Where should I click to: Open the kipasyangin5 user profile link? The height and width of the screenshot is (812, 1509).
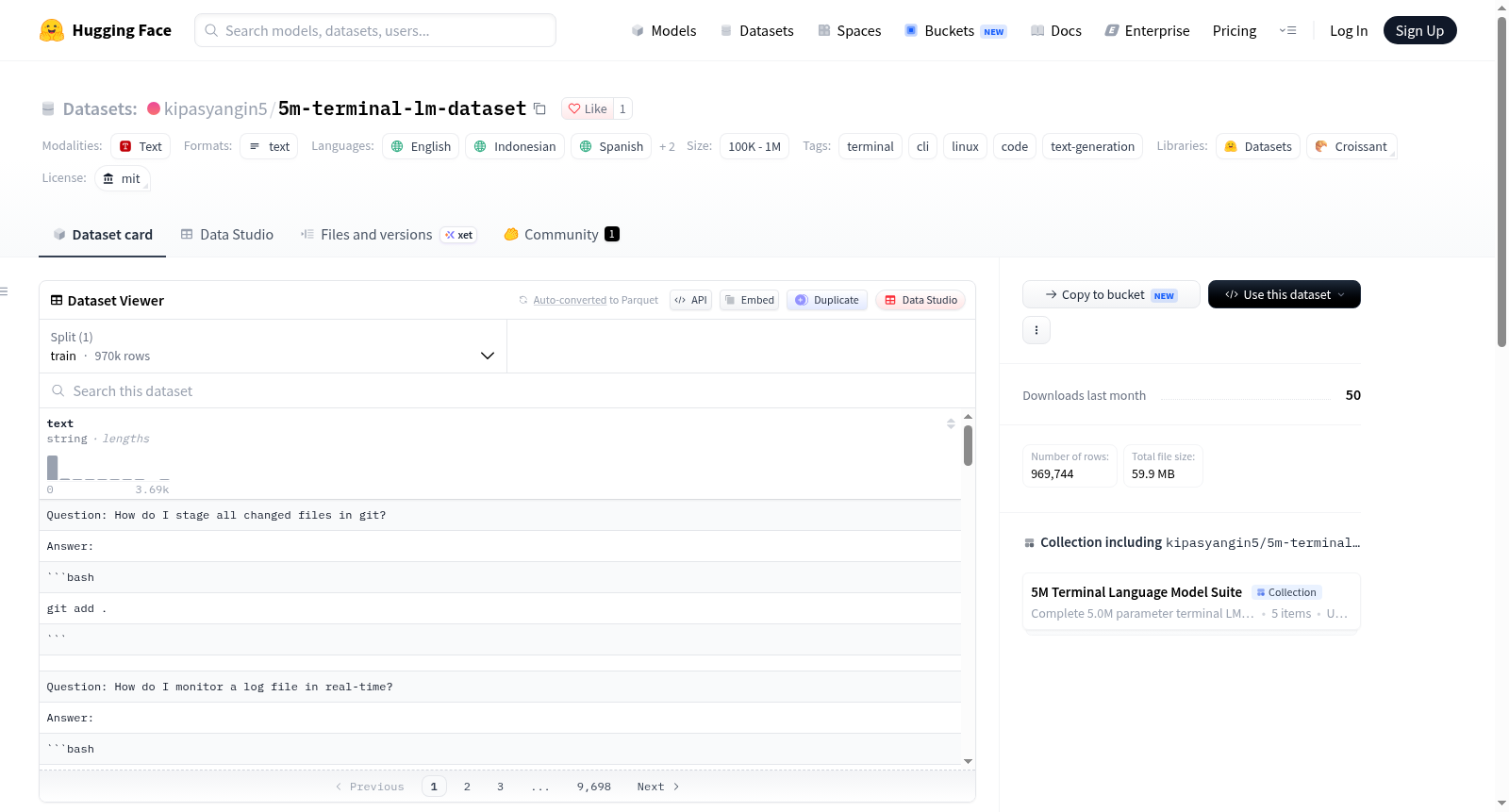(x=215, y=108)
